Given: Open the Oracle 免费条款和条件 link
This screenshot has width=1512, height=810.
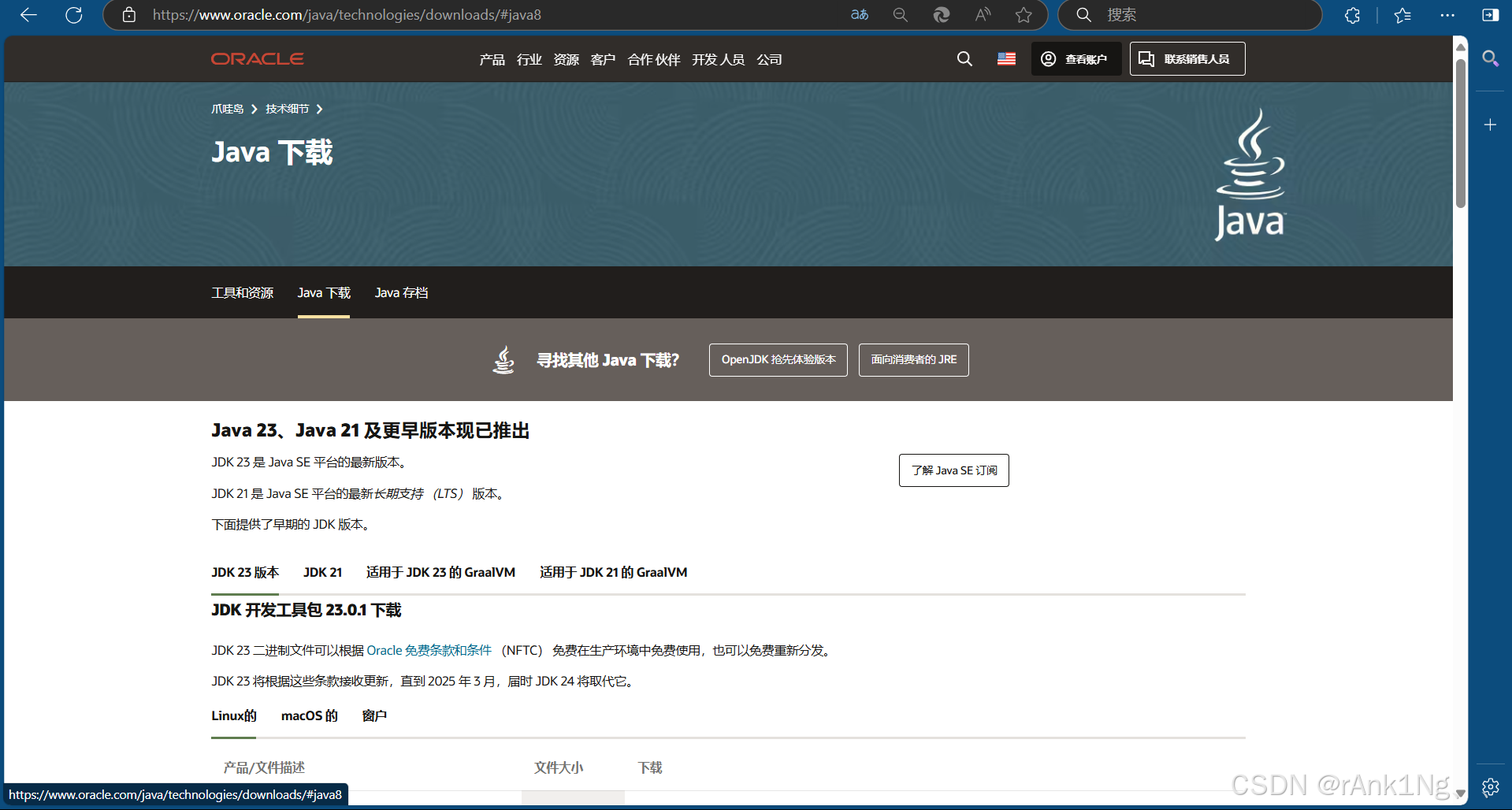Looking at the screenshot, I should coord(428,650).
